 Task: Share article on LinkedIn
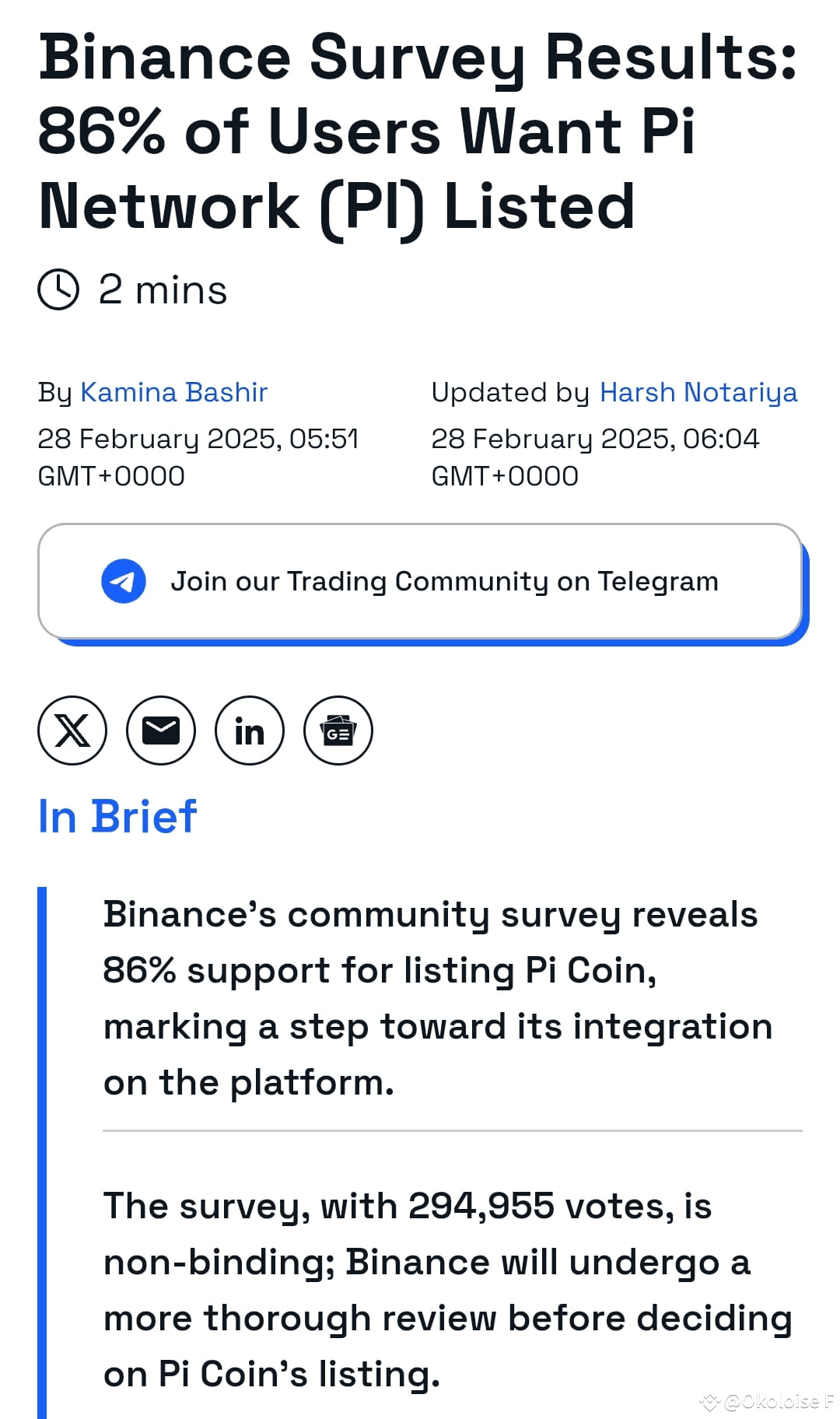[x=250, y=731]
